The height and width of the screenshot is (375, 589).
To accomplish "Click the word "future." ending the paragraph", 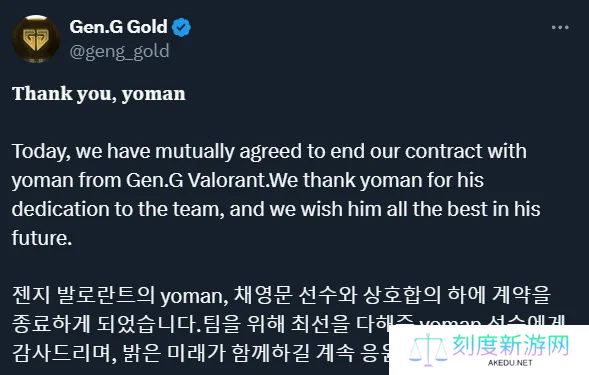I will pyautogui.click(x=42, y=238).
